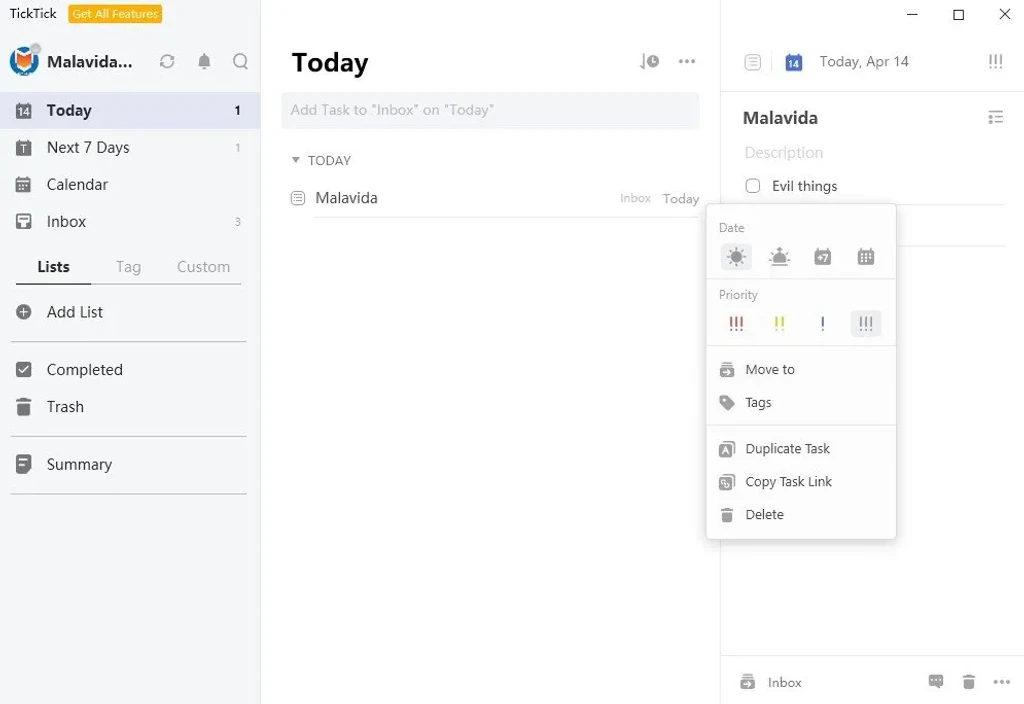Click the sync refresh icon
Image resolution: width=1024 pixels, height=704 pixels.
pyautogui.click(x=167, y=61)
